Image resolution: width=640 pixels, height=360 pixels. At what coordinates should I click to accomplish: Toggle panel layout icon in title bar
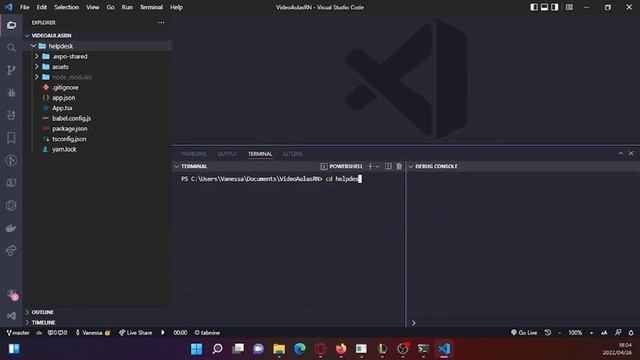[x=544, y=7]
